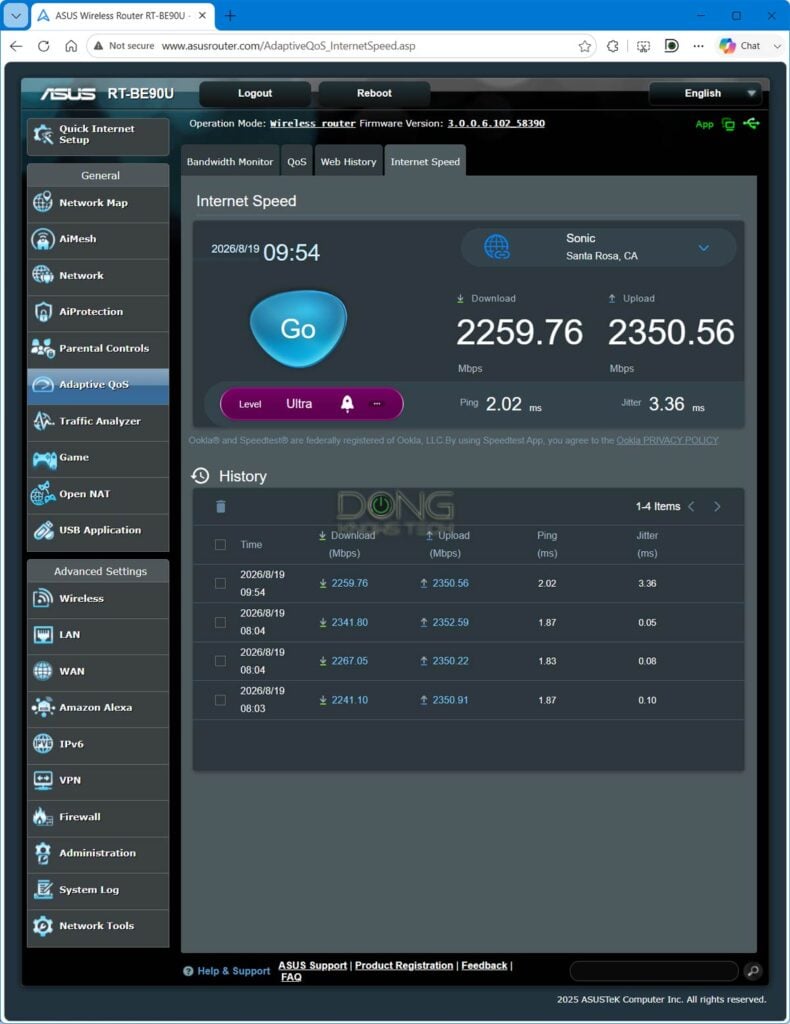Favorite this page with the star icon
The height and width of the screenshot is (1024, 790).
point(584,46)
